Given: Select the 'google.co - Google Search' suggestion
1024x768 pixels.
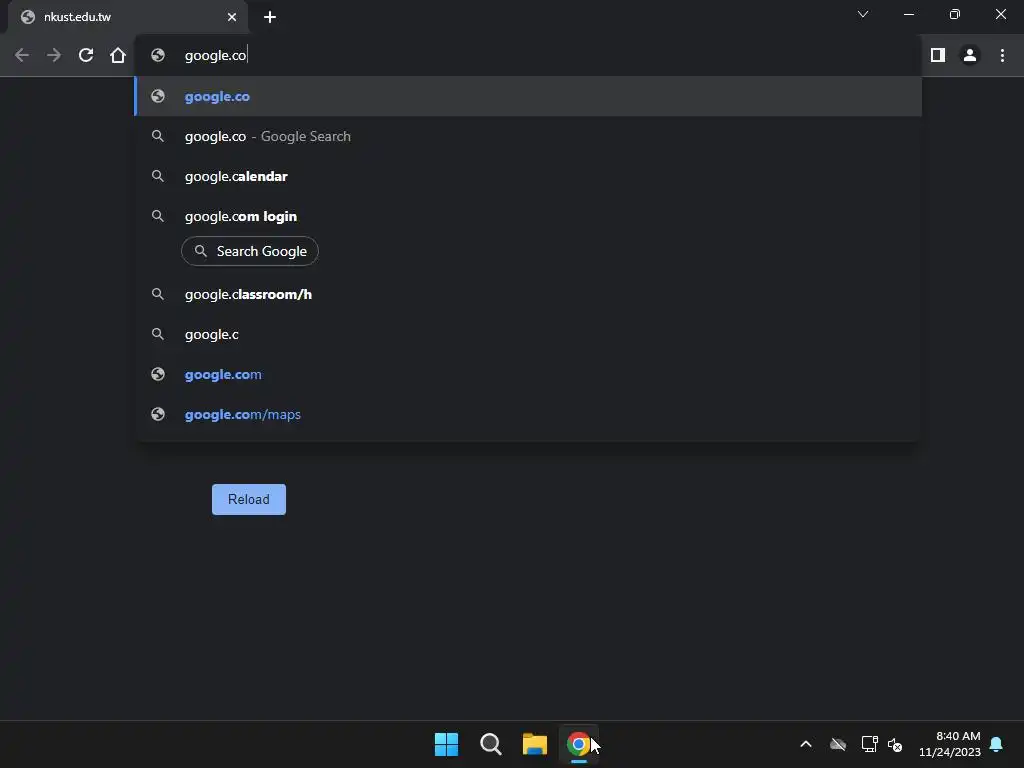Looking at the screenshot, I should point(528,136).
